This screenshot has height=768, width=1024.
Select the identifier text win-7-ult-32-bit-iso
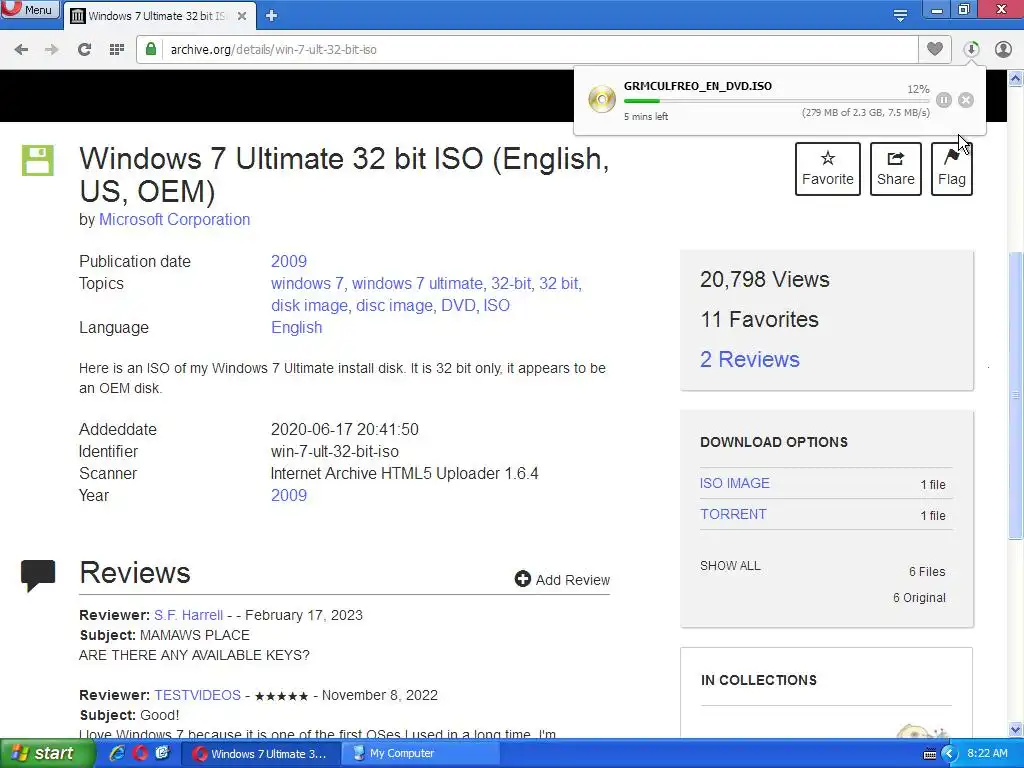334,451
